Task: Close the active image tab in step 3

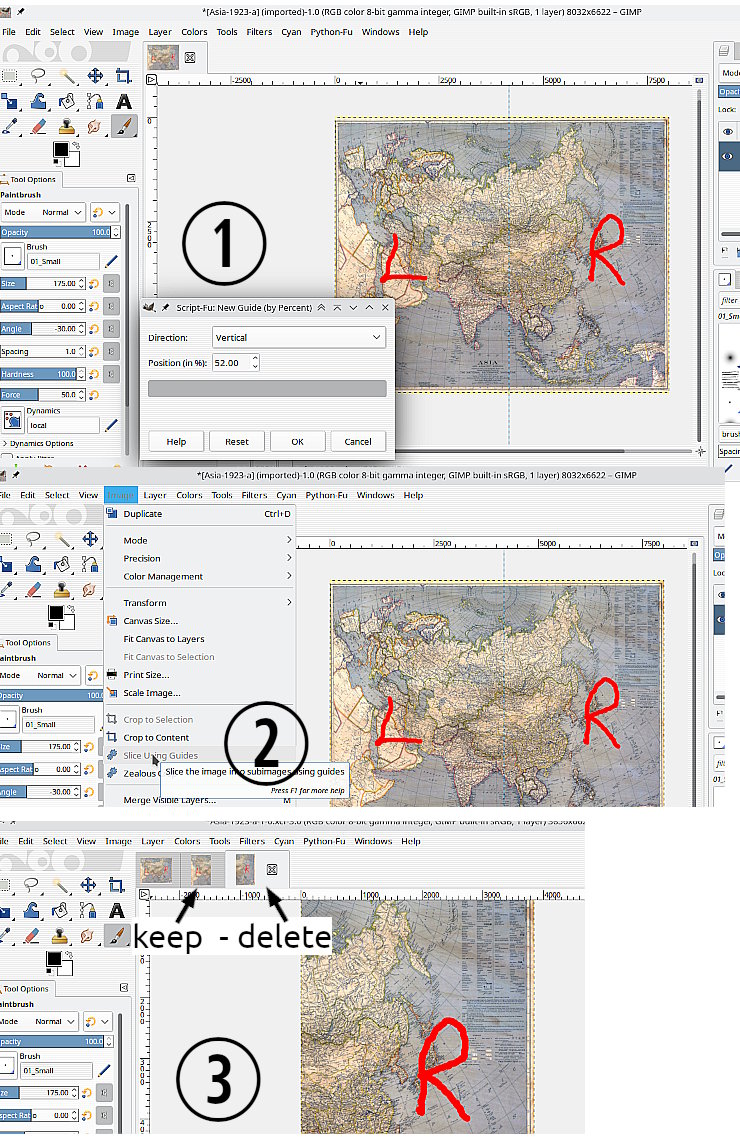Action: pos(271,869)
